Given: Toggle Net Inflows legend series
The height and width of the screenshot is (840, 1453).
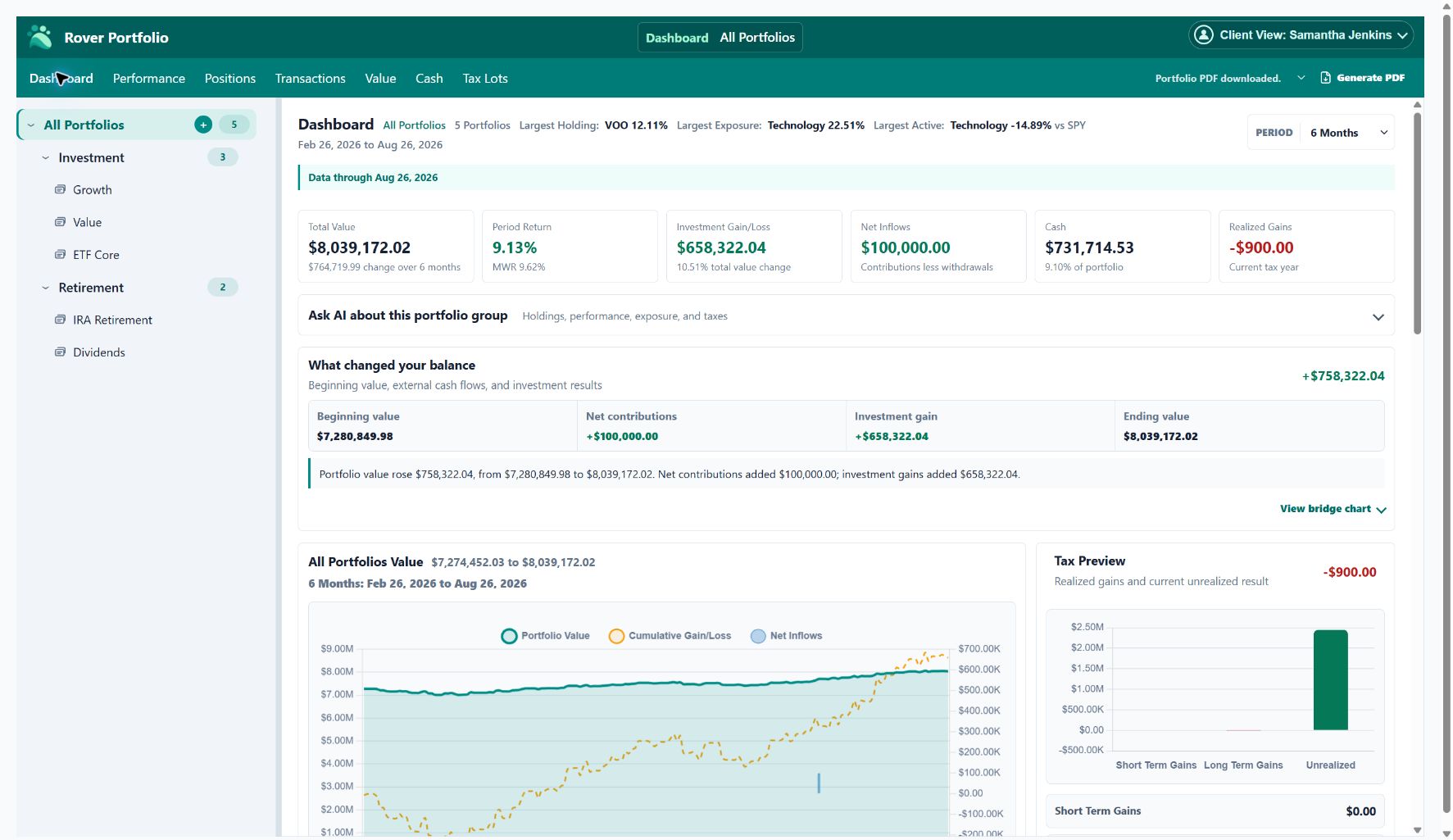Looking at the screenshot, I should click(787, 636).
